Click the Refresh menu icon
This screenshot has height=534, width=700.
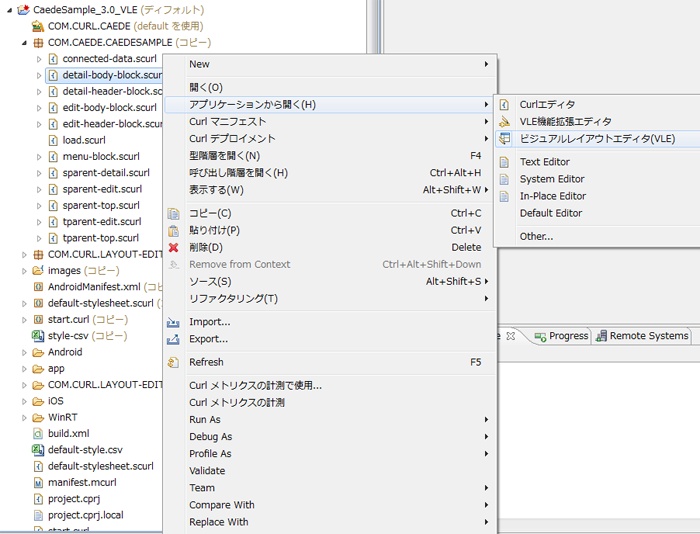(174, 362)
